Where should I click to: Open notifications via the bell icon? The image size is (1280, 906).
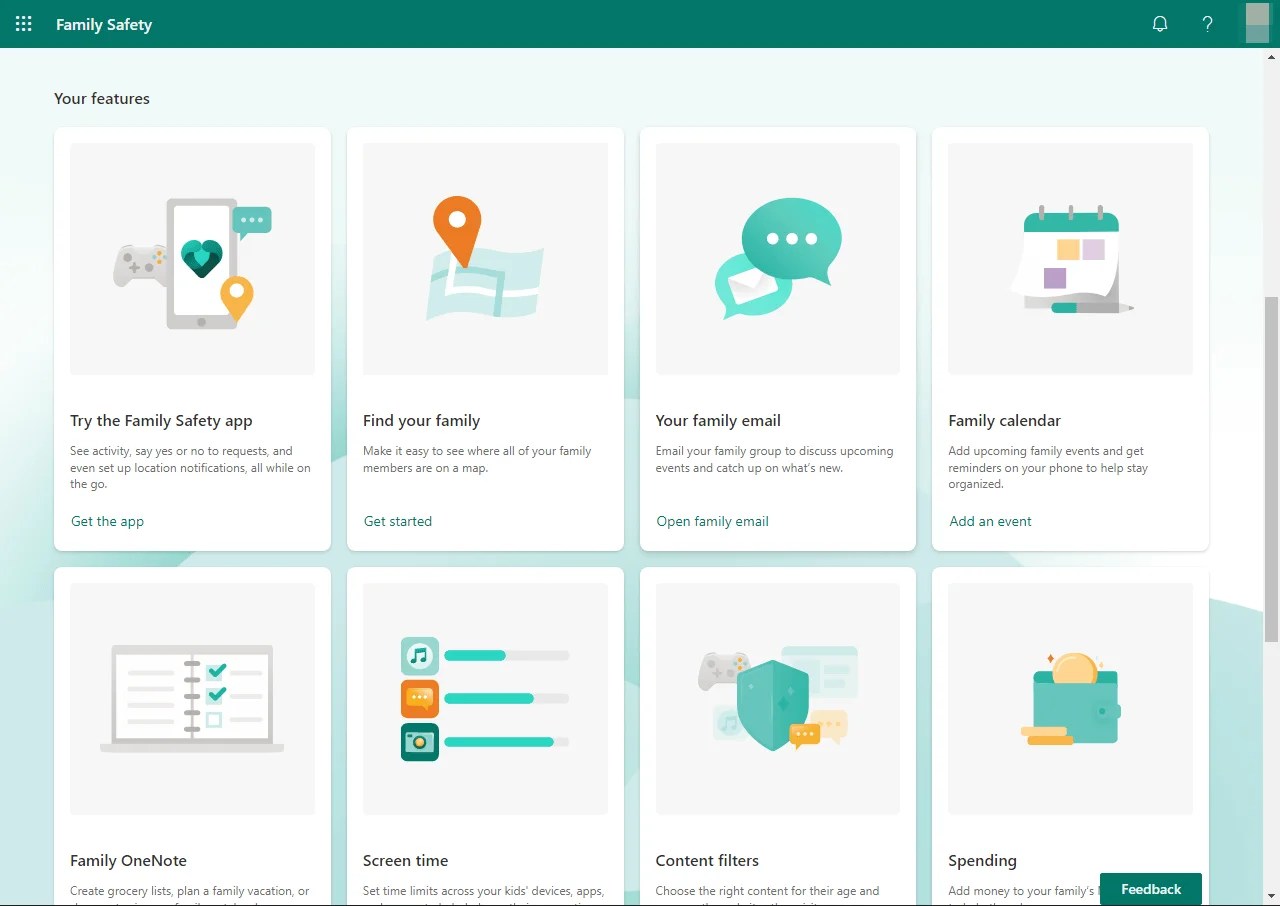[1160, 23]
